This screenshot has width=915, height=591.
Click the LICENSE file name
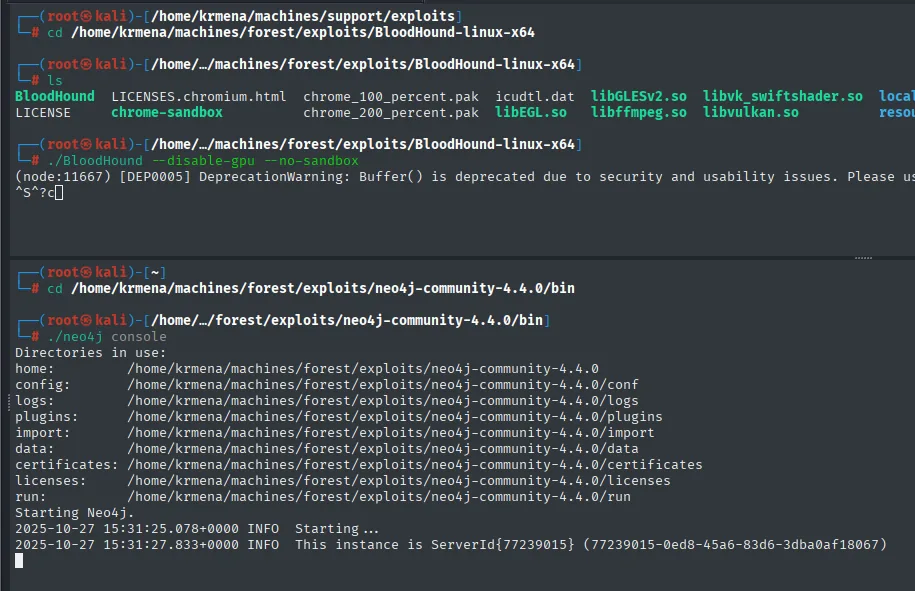43,112
